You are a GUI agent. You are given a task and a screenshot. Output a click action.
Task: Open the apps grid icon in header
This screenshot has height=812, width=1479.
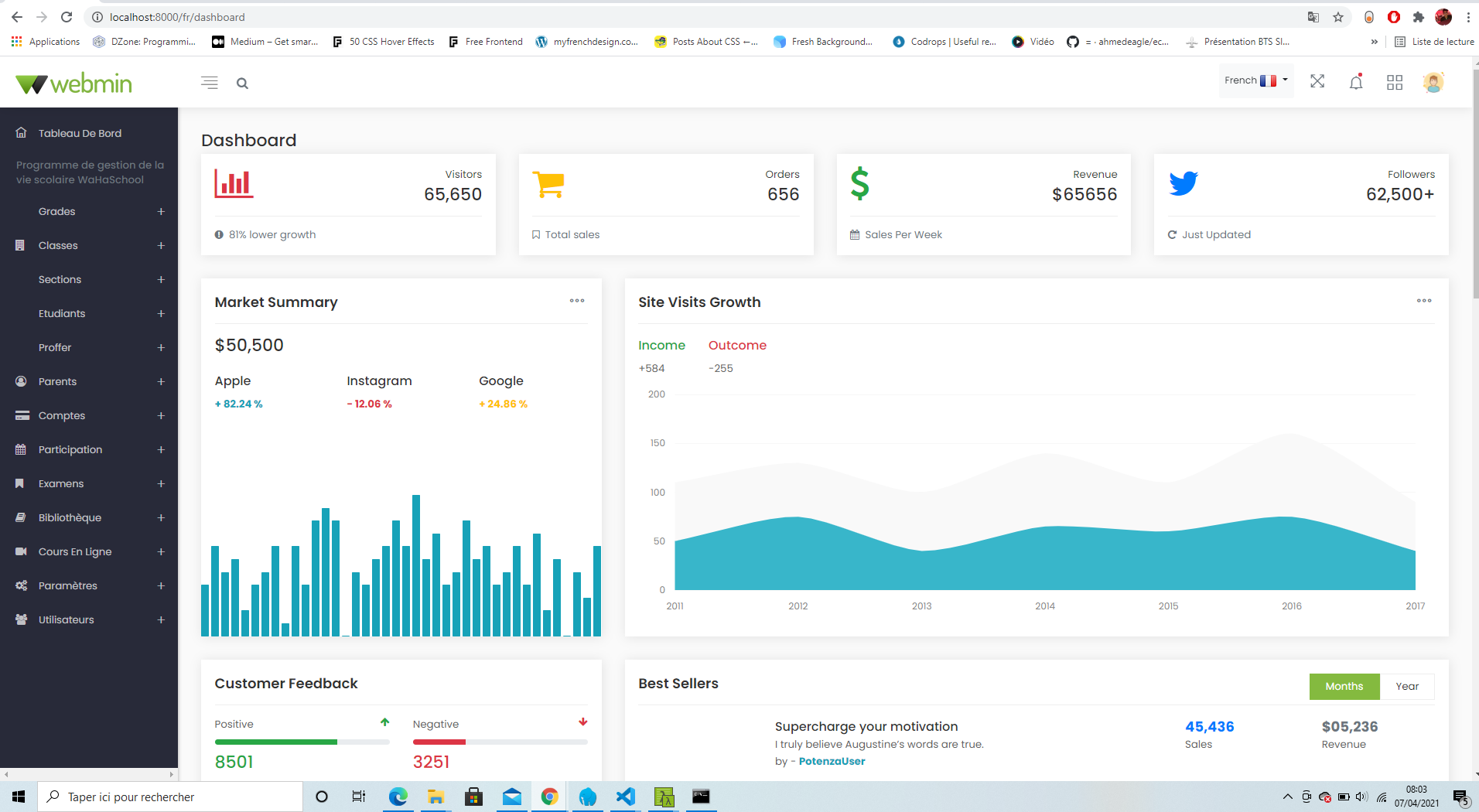click(x=1395, y=82)
